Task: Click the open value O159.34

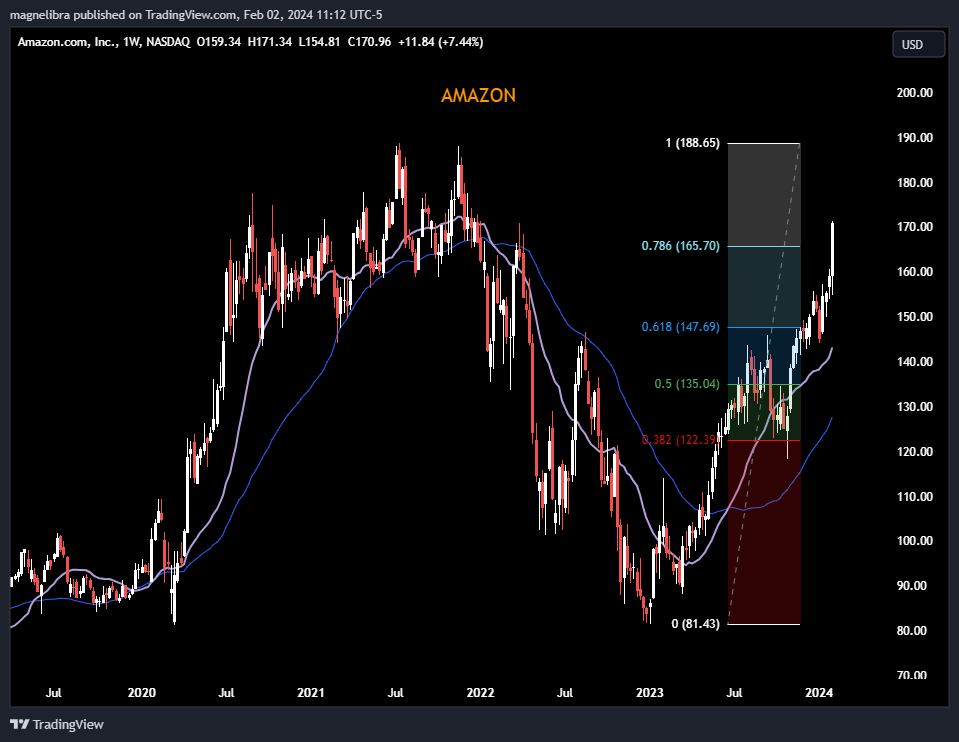Action: 218,42
